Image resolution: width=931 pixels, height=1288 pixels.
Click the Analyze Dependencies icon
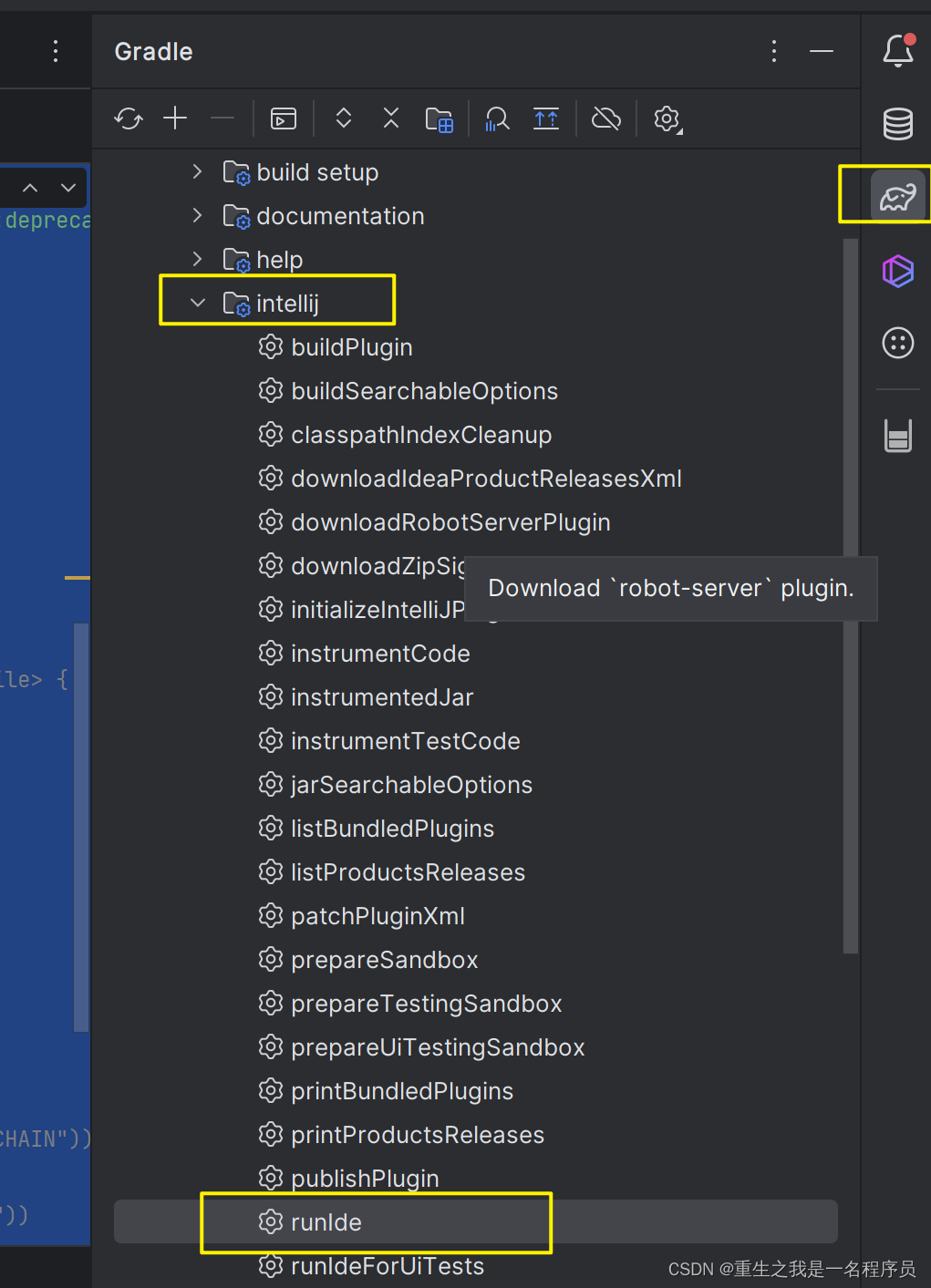coord(497,118)
